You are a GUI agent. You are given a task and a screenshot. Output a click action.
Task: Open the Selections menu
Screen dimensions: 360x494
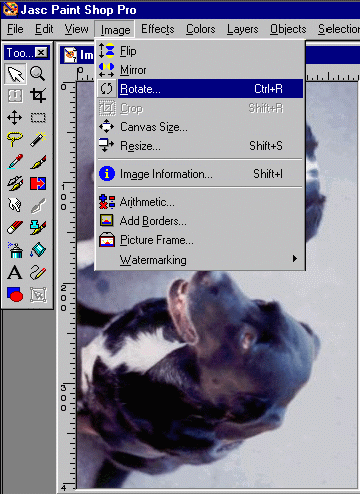point(338,29)
